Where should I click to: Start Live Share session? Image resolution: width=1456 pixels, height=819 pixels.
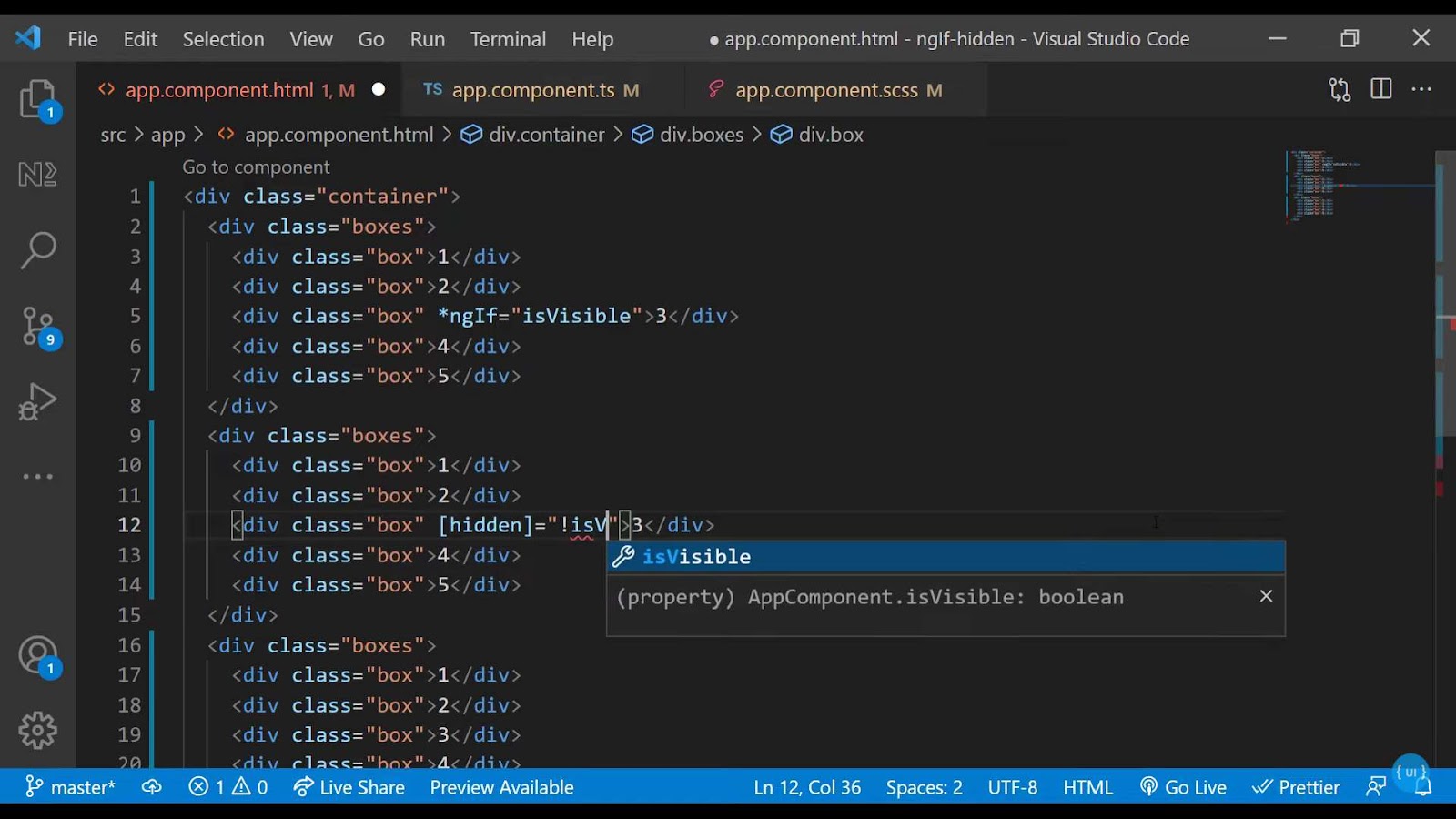(349, 787)
